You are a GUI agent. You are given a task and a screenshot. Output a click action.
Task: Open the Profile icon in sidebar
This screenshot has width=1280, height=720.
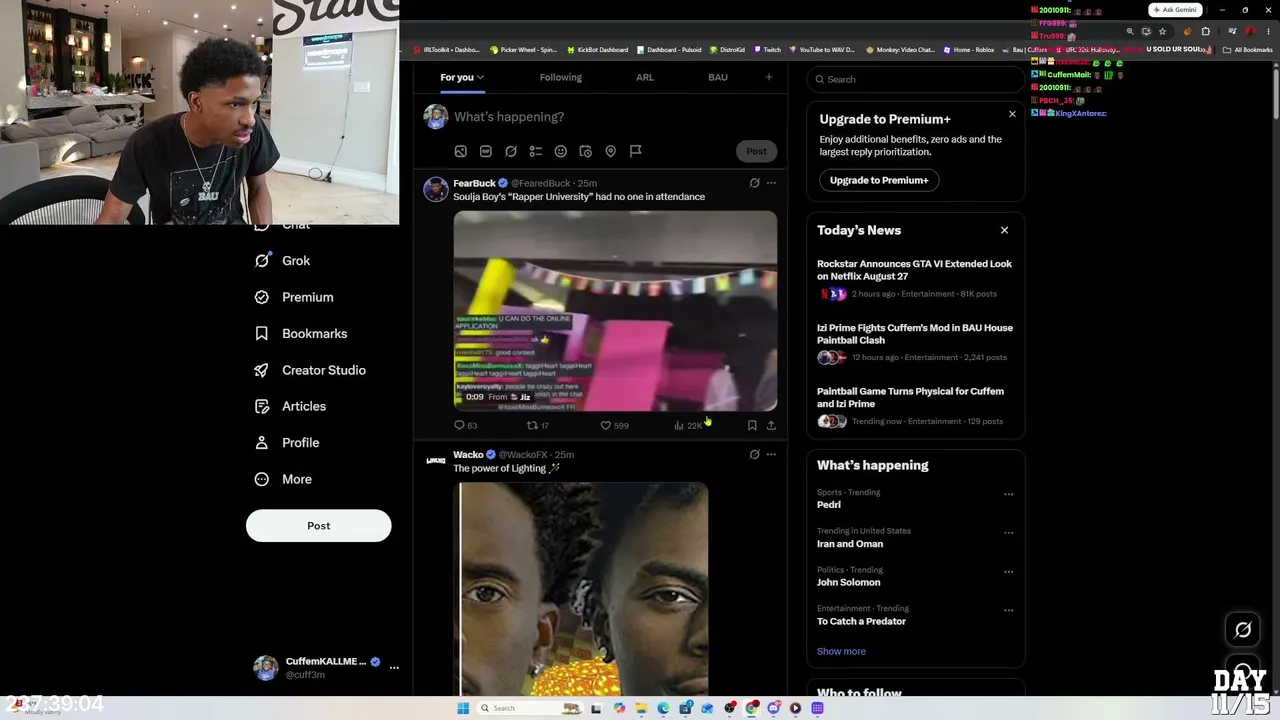tap(262, 442)
